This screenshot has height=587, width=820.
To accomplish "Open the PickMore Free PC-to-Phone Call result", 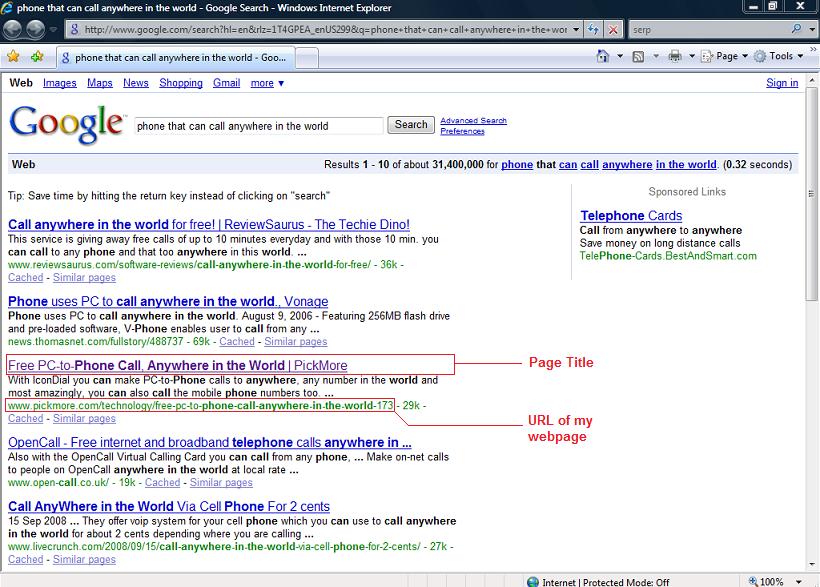I will click(178, 365).
